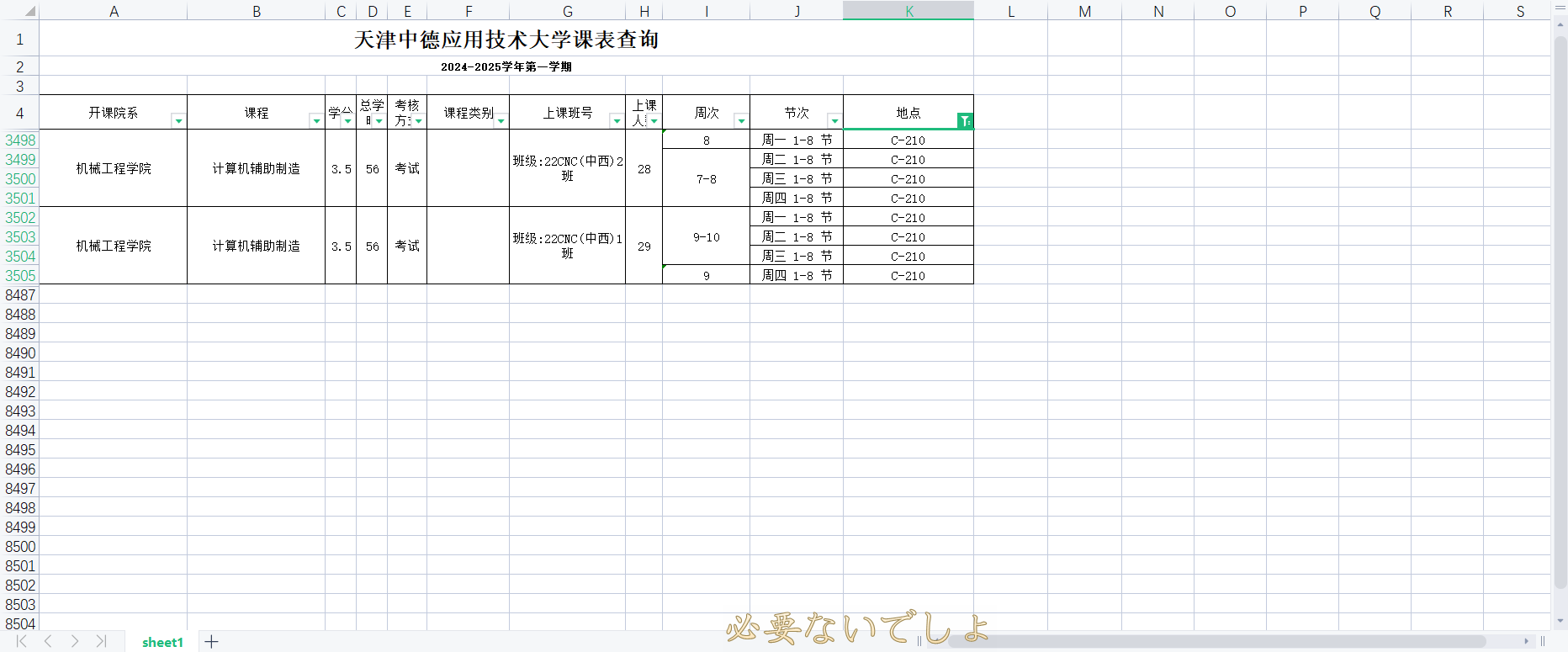This screenshot has height=652, width=1568.
Task: Open the 课程 column filter dropdown
Action: pyautogui.click(x=316, y=121)
